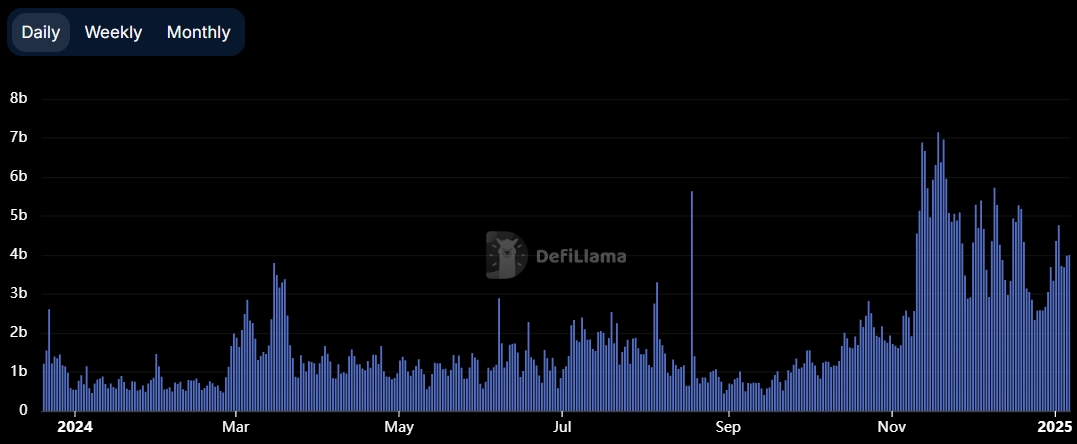Screen dimensions: 1077x444
Task: Click the 2025 x-axis label
Action: 1055,428
